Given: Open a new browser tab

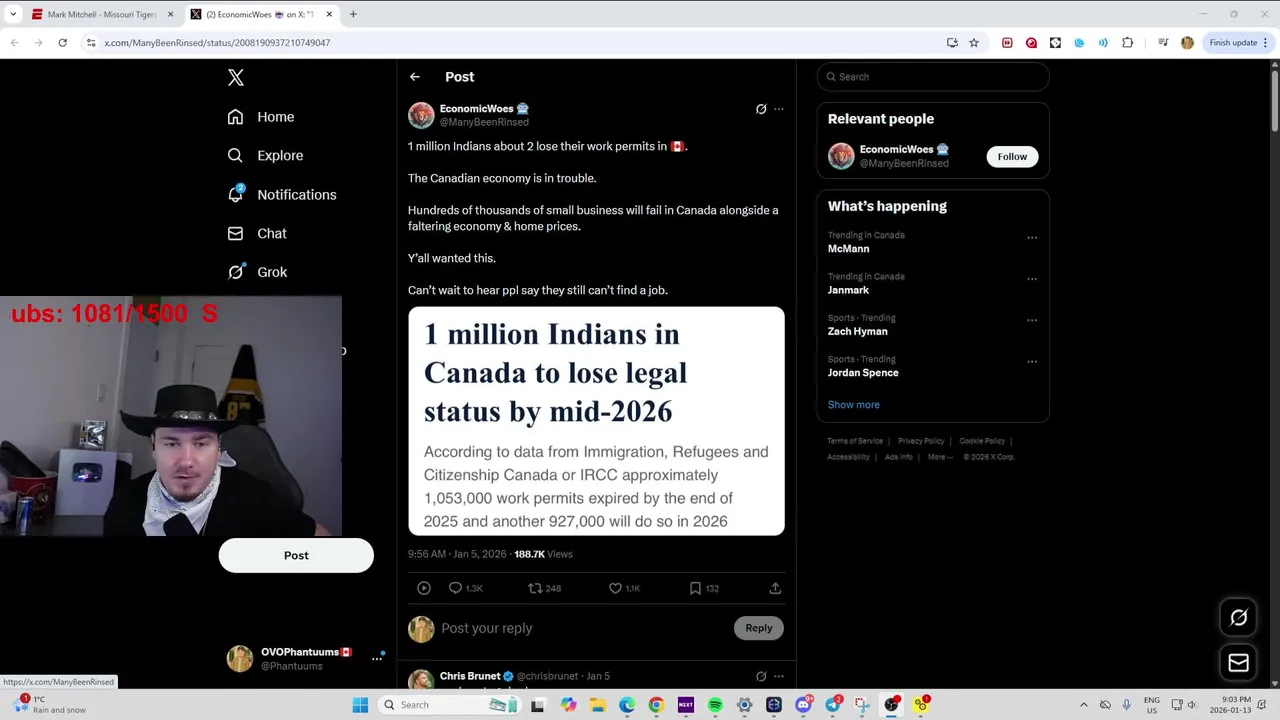Looking at the screenshot, I should [x=353, y=14].
